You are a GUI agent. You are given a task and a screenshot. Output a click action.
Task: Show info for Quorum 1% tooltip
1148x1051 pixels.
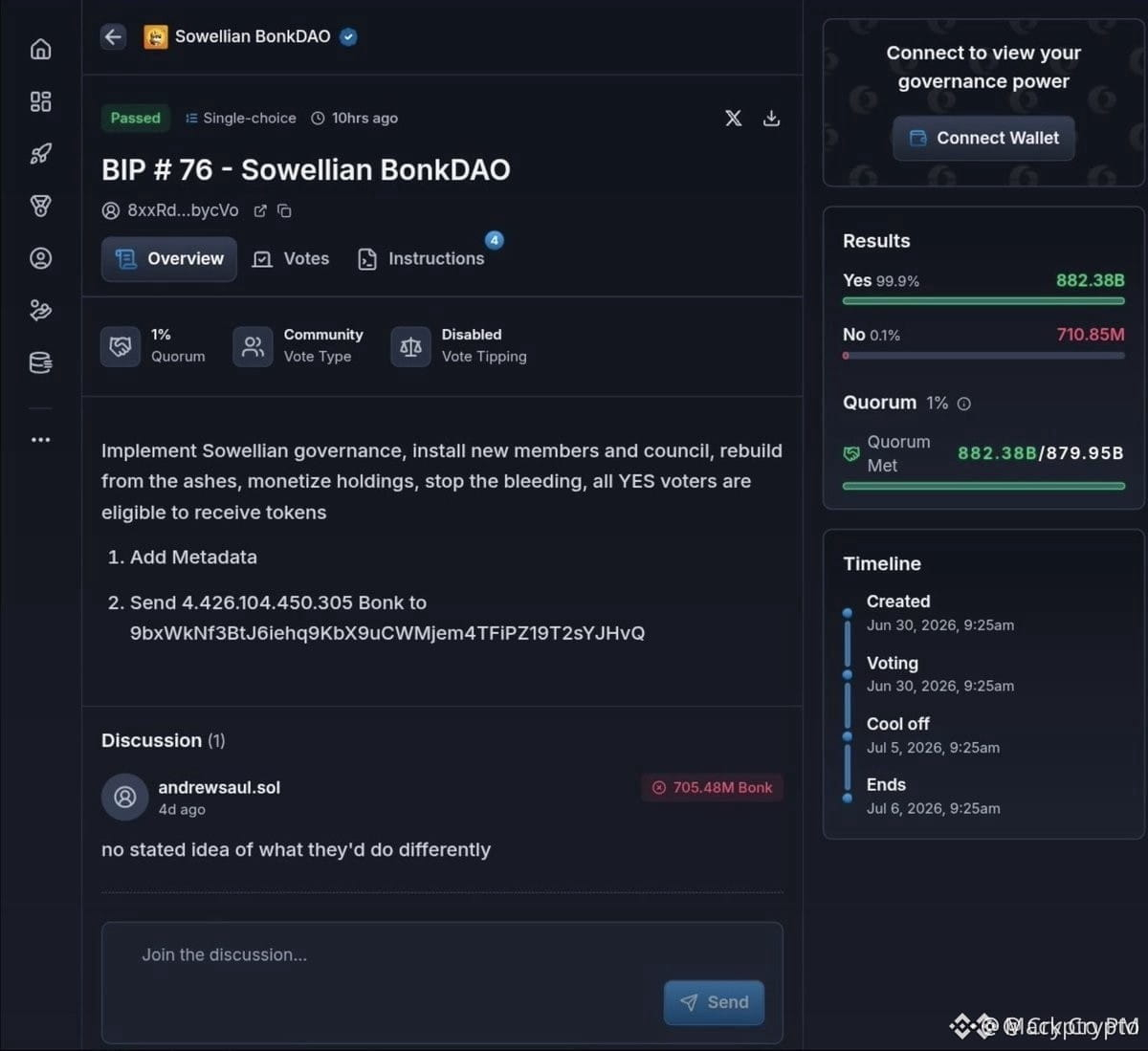[964, 404]
